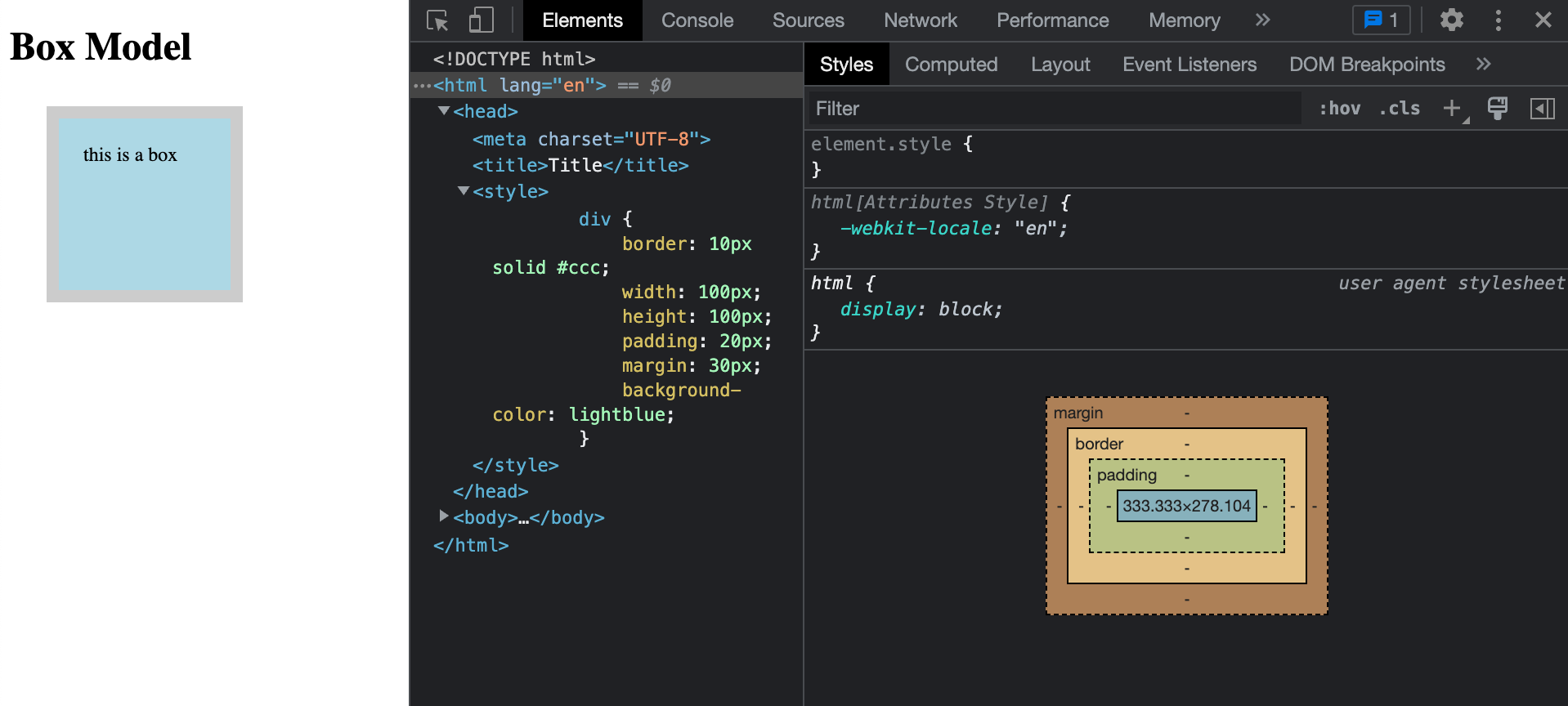1568x706 pixels.
Task: Collapse the head node triangle
Action: tap(444, 110)
